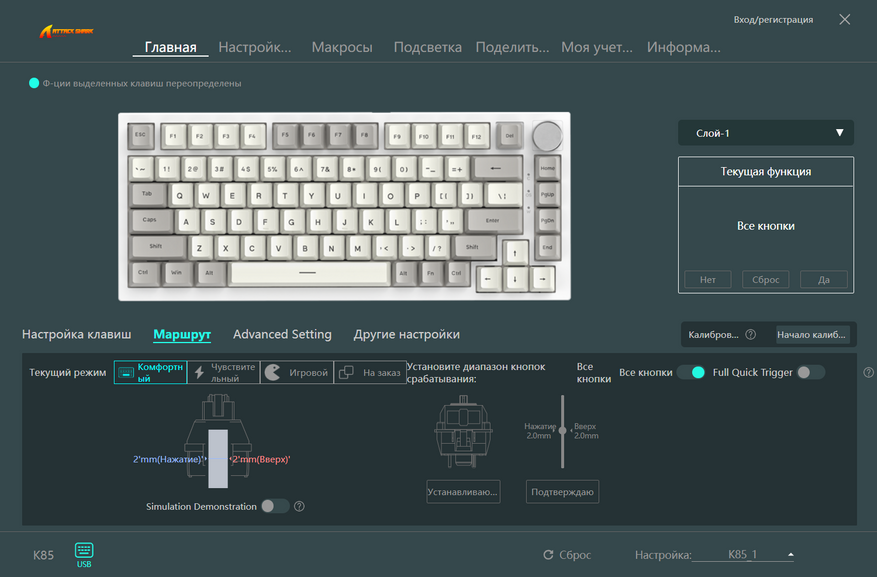The width and height of the screenshot is (877, 577).
Task: Click the USB connection keyboard icon
Action: 84,551
